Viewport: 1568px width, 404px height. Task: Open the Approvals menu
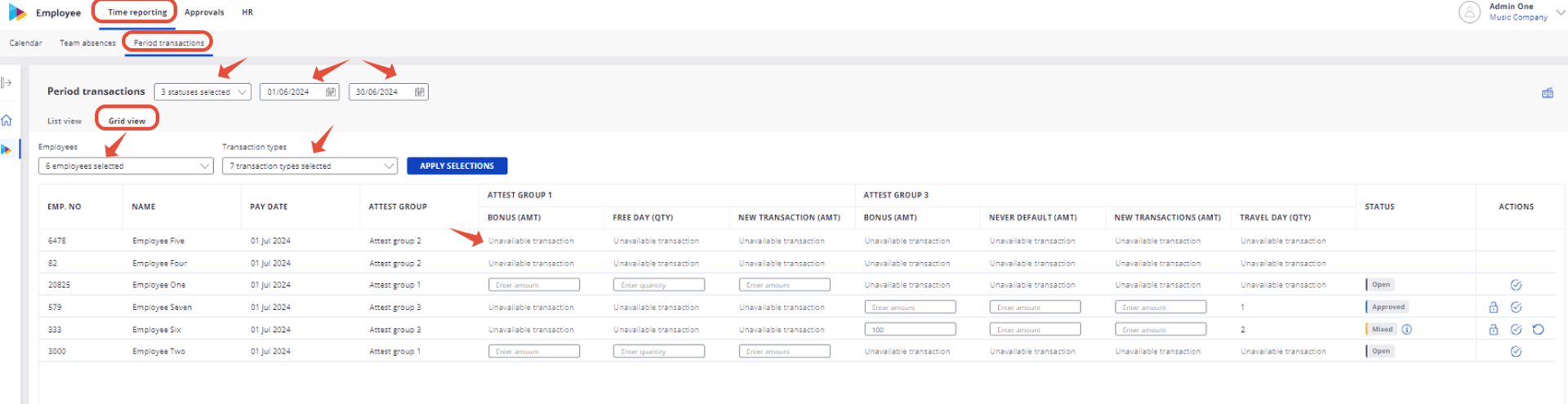click(204, 12)
